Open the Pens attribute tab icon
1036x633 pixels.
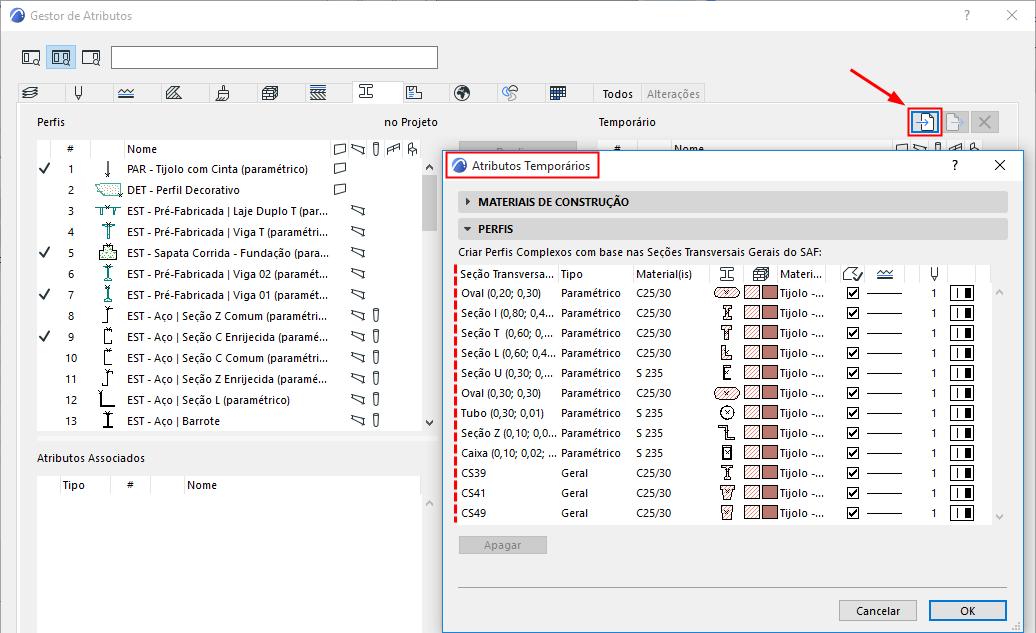coord(79,93)
